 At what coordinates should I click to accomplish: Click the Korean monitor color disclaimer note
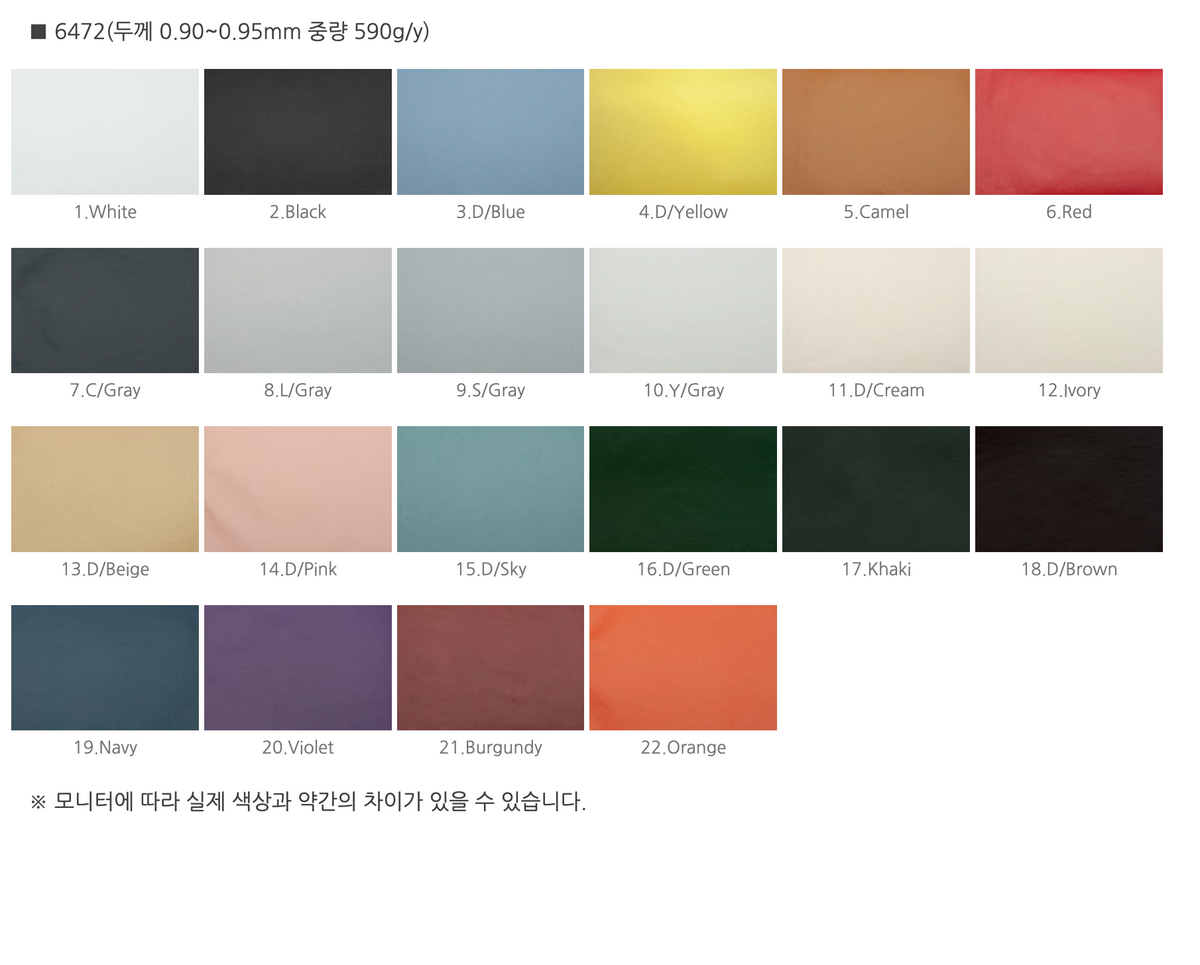click(x=309, y=801)
